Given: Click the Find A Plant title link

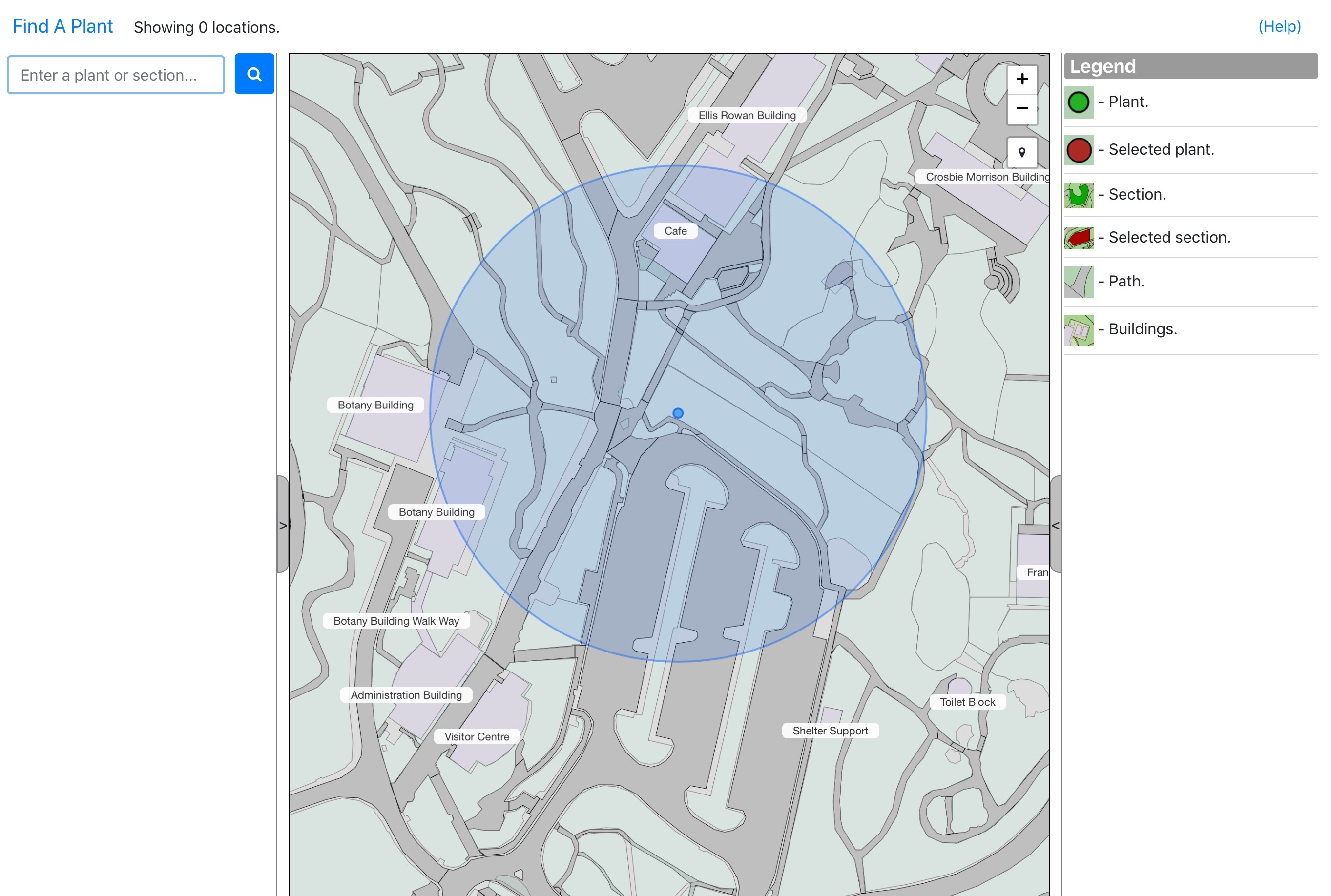Looking at the screenshot, I should coord(63,26).
